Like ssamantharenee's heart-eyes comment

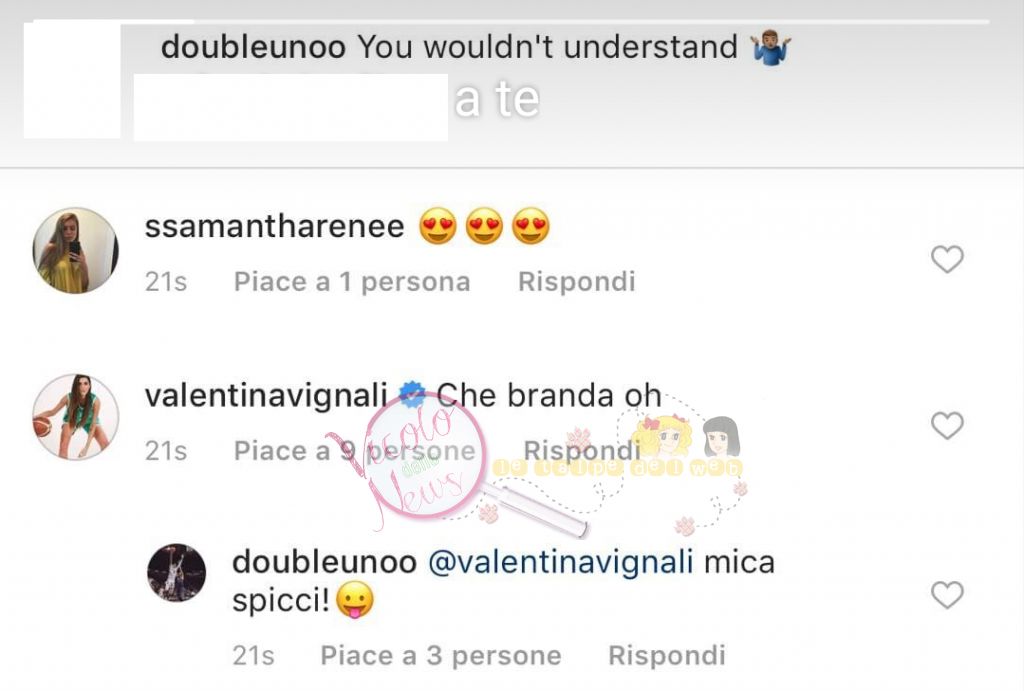tap(947, 259)
